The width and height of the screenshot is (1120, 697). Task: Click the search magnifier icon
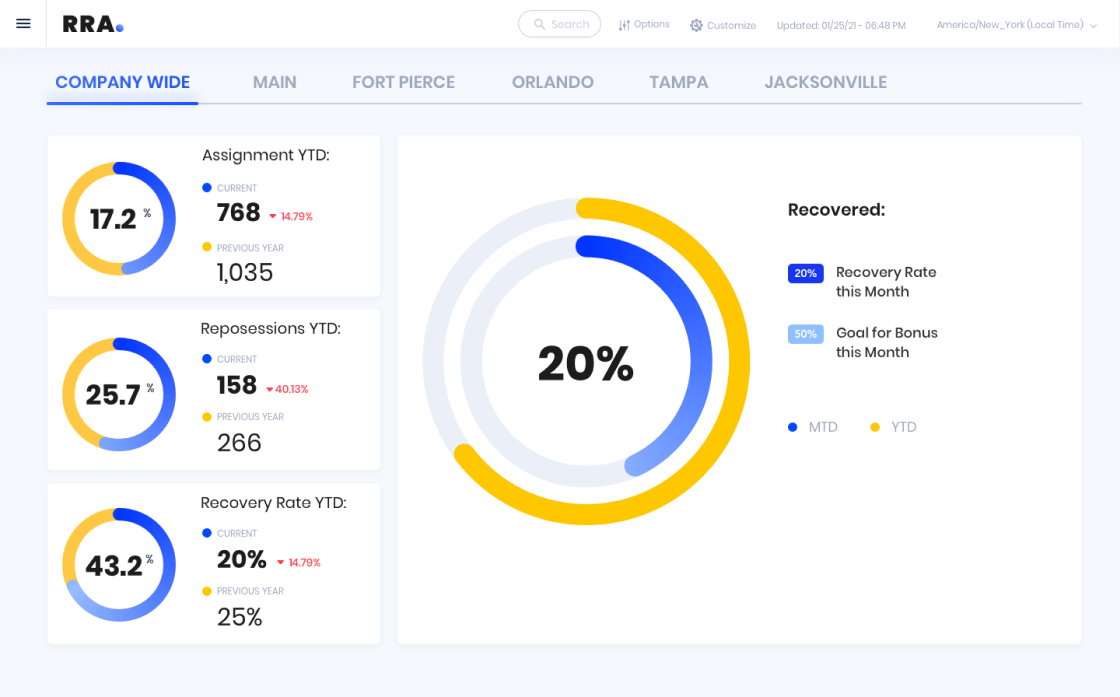[540, 24]
